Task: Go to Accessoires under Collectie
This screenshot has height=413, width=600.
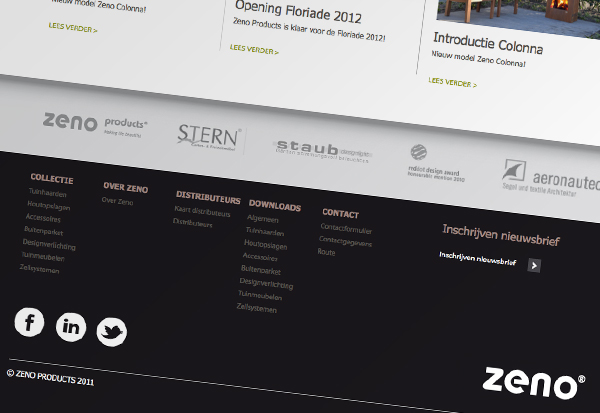Action: tap(43, 218)
